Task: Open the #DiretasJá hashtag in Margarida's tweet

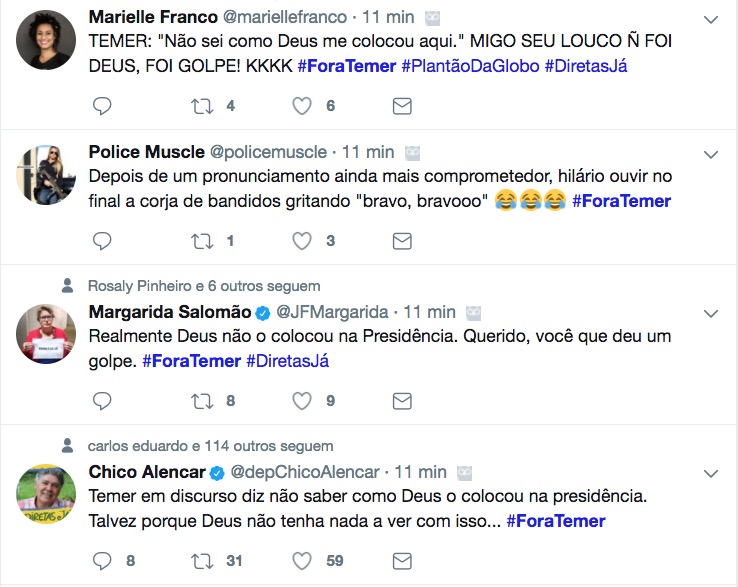Action: 287,361
